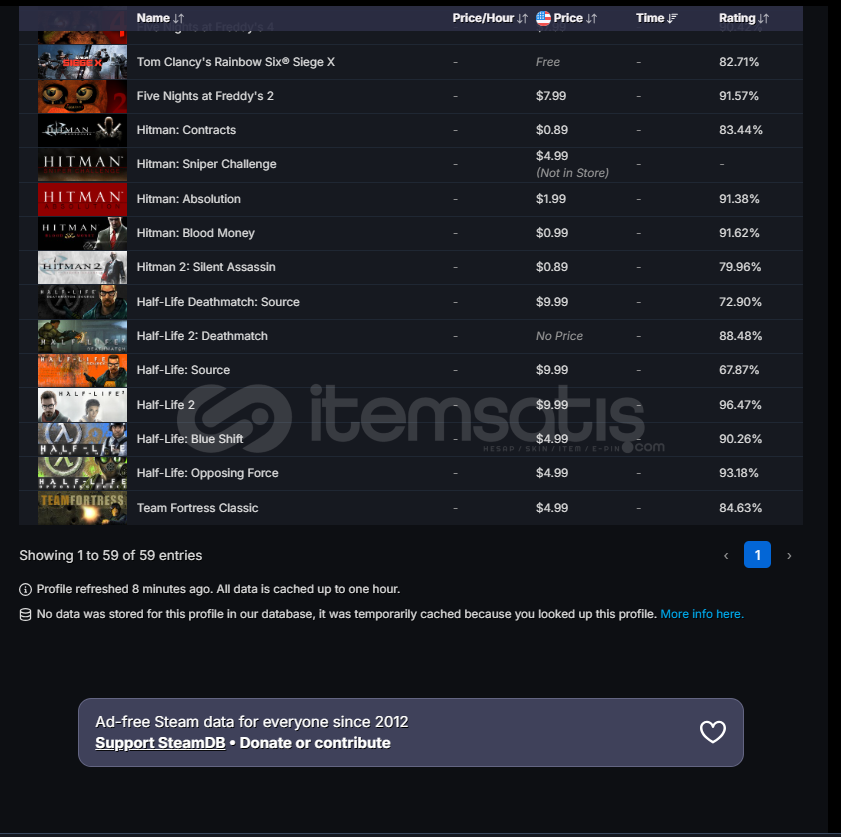The width and height of the screenshot is (841, 837).
Task: Select page 1 in pagination
Action: [757, 555]
